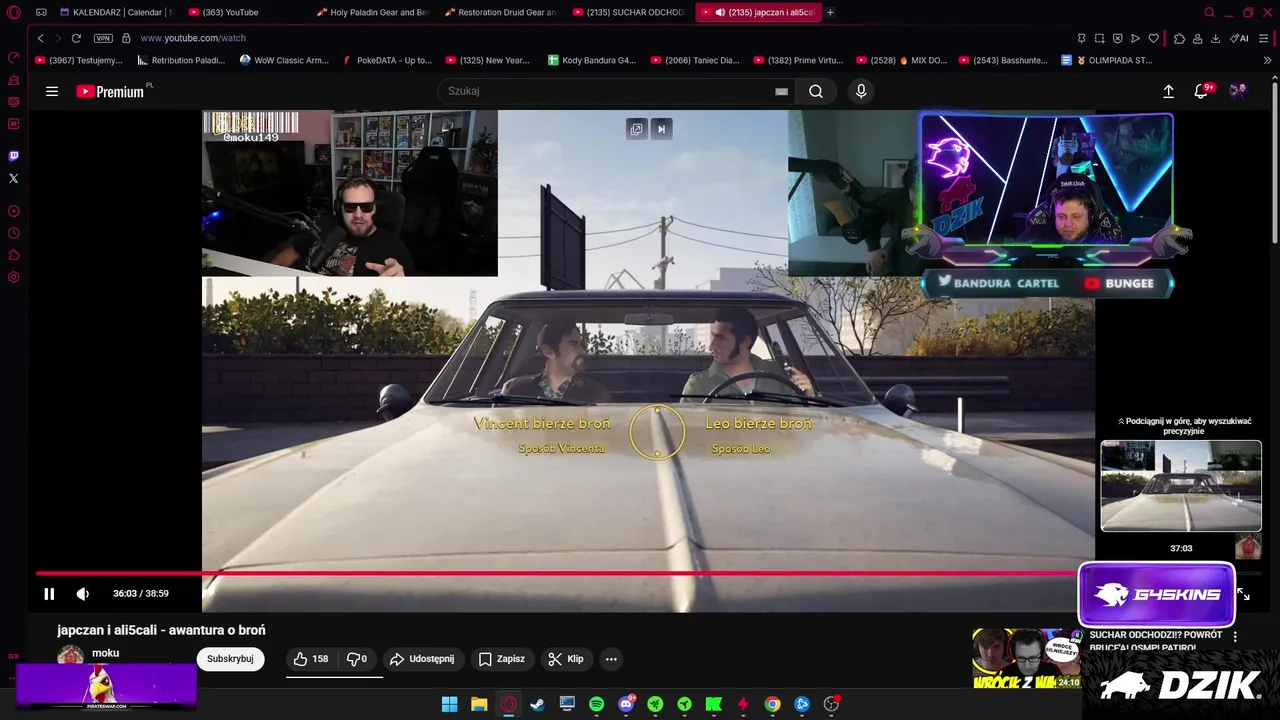Open Retribution Paladi... bookmark

tap(182, 60)
